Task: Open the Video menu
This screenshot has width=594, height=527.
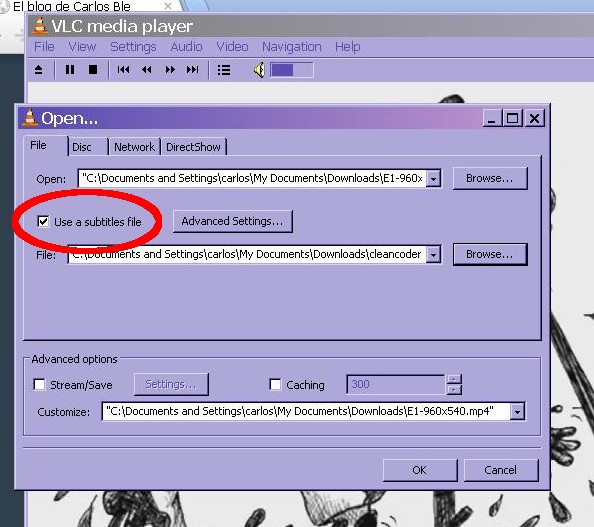Action: point(232,47)
